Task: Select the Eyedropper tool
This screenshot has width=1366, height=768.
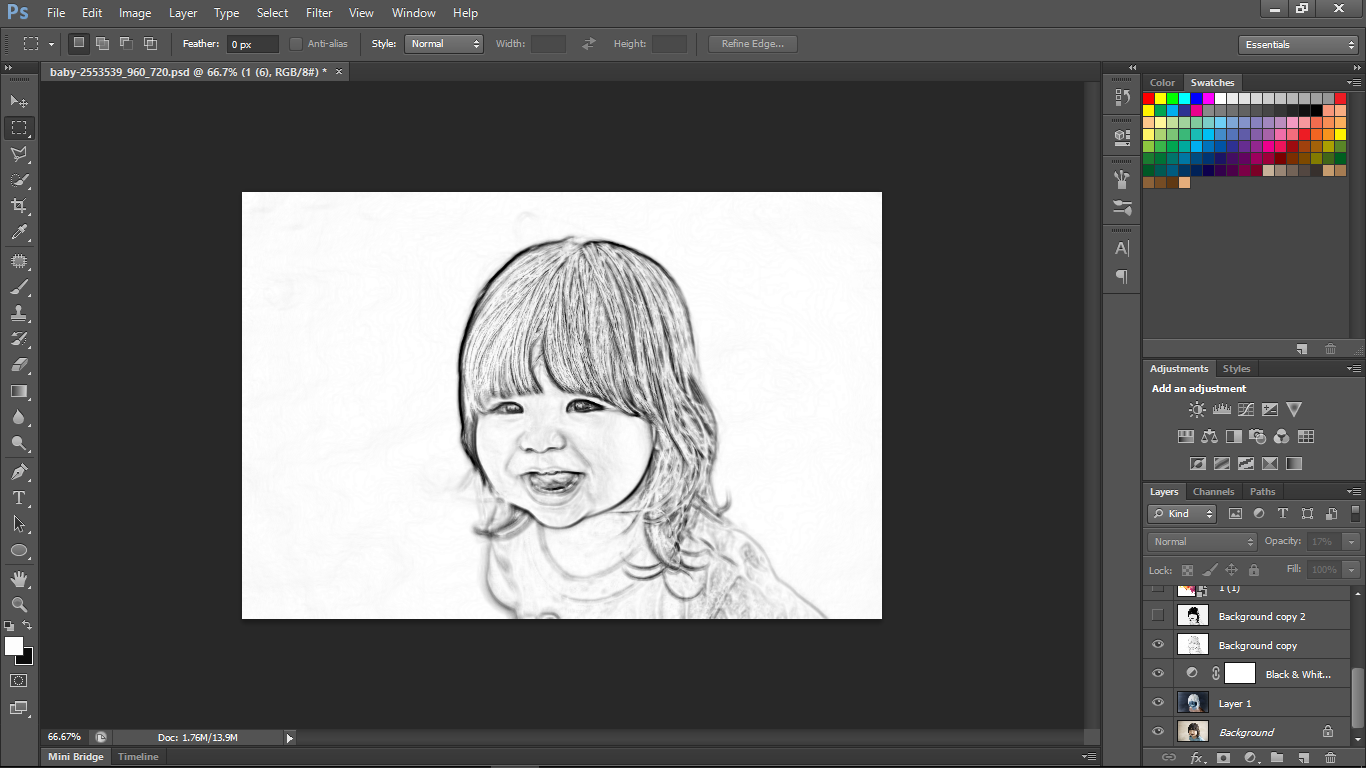Action: pos(19,232)
